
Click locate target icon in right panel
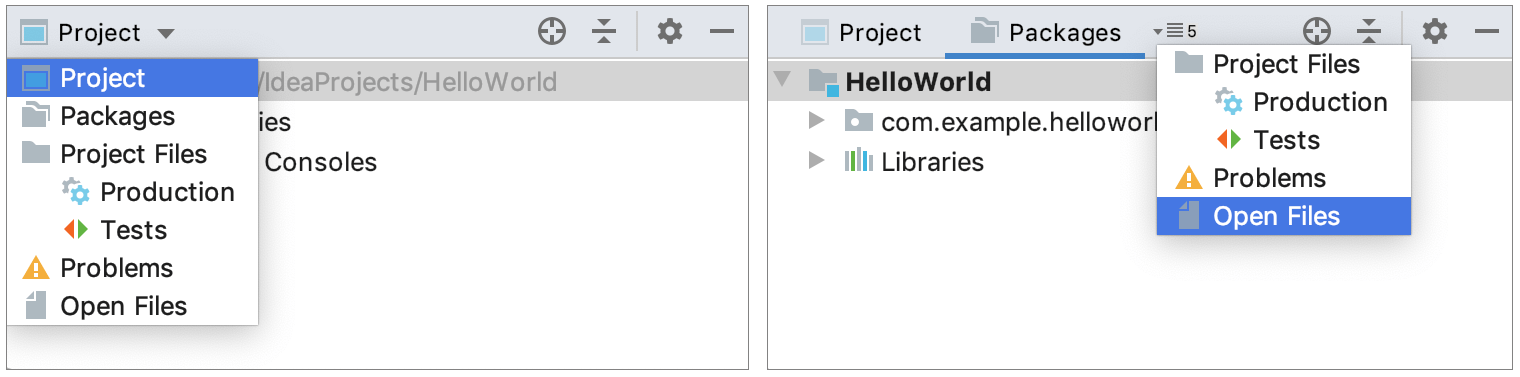[1317, 32]
